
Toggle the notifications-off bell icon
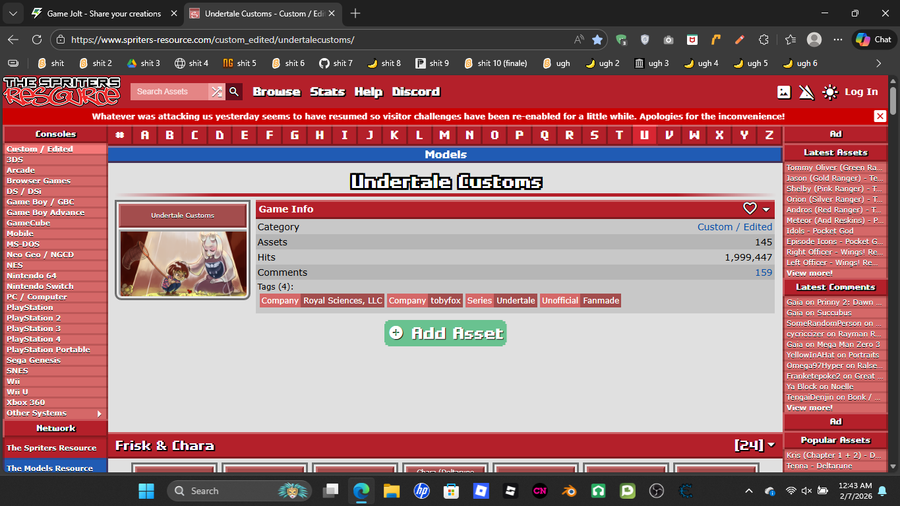coord(806,92)
